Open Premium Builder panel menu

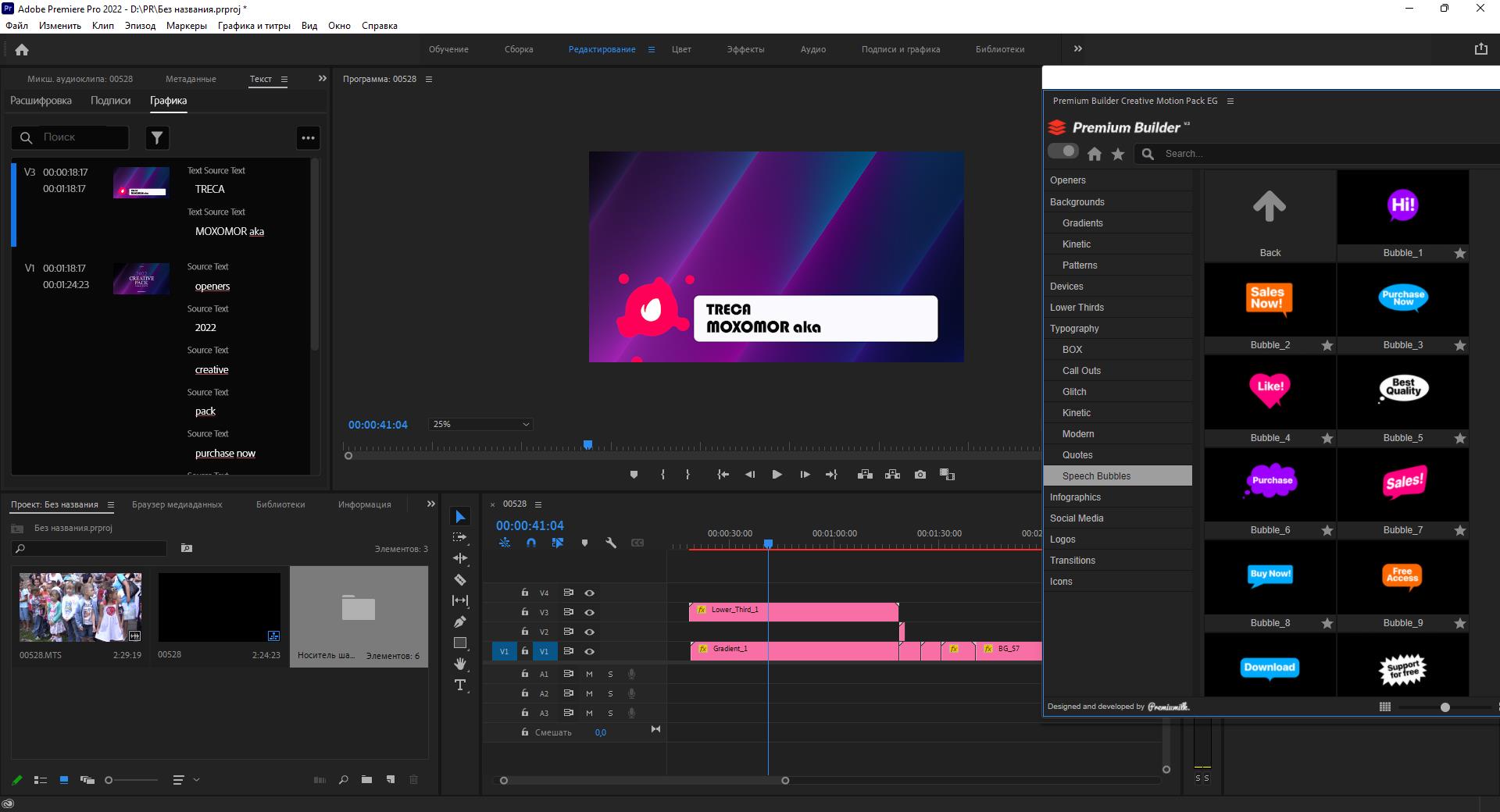(1230, 101)
